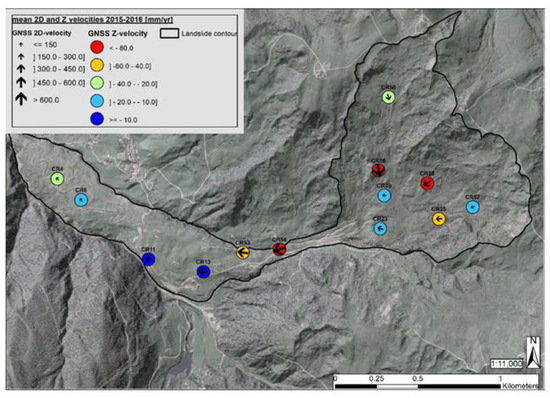This screenshot has width=550, height=398.
Task: Click the green CR38 marker
Action: coord(388,97)
